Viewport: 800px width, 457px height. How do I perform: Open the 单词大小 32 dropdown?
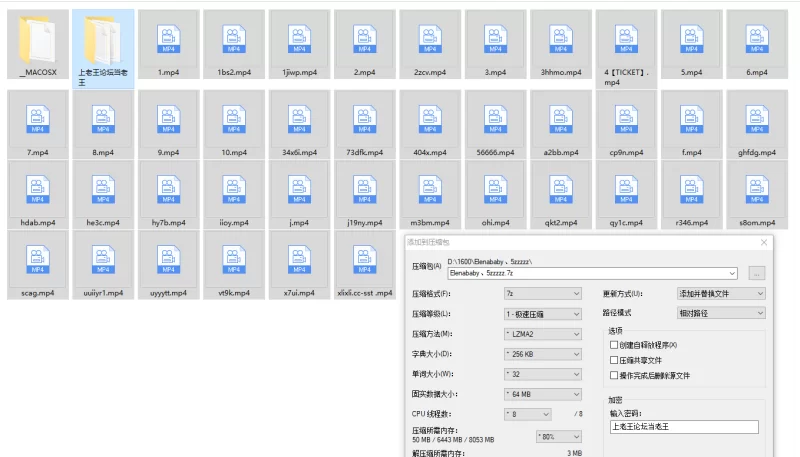click(x=543, y=374)
